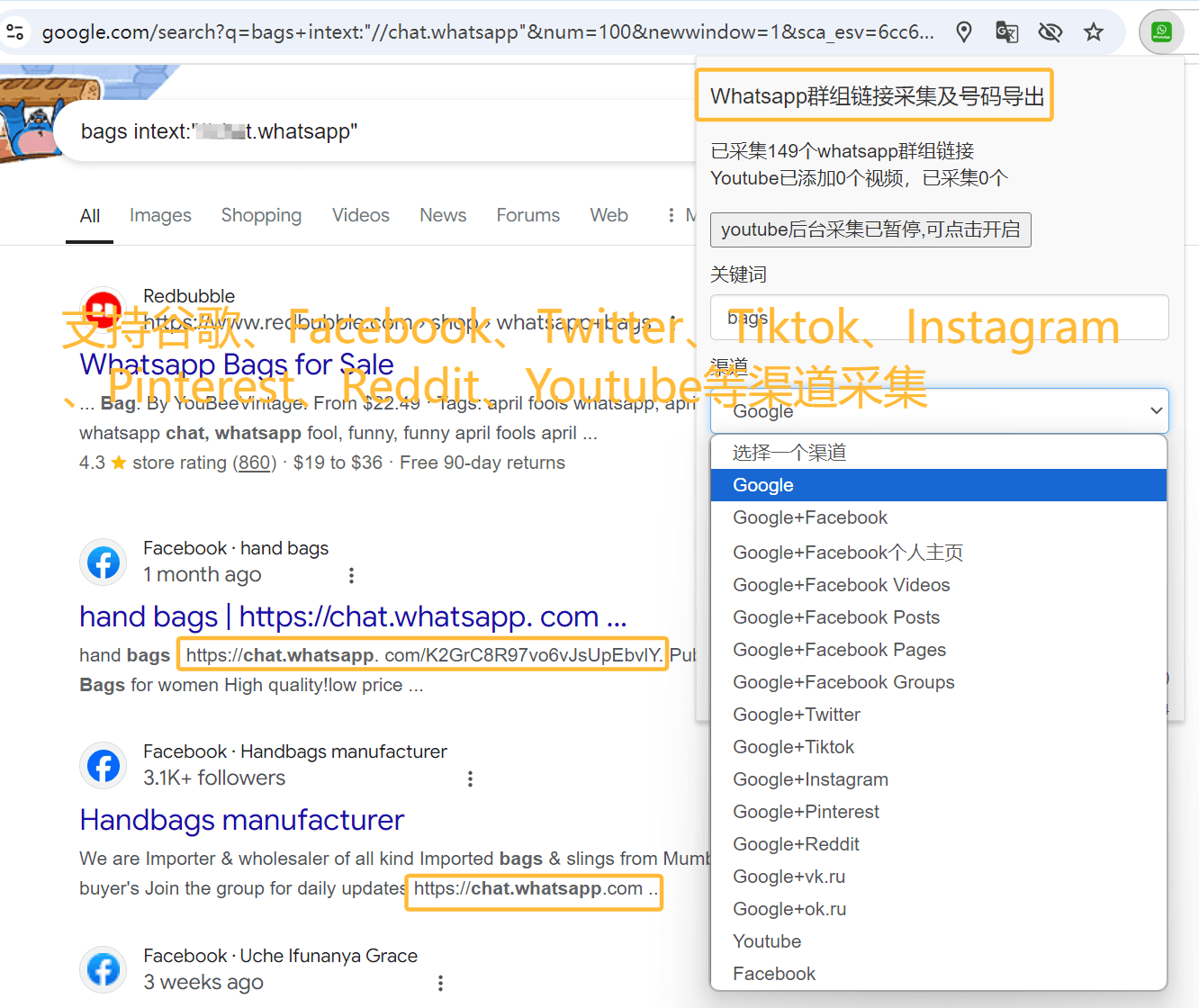Pick Youtube option from channel list
1199x1008 pixels.
(767, 941)
